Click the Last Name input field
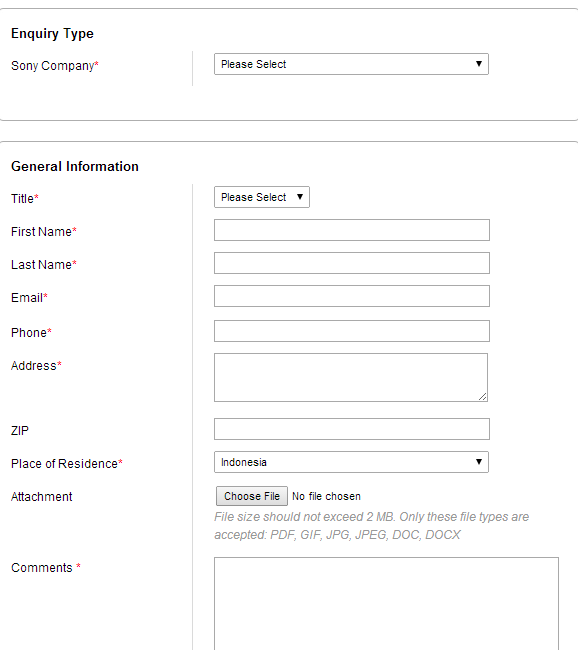The height and width of the screenshot is (650, 578). tap(352, 263)
